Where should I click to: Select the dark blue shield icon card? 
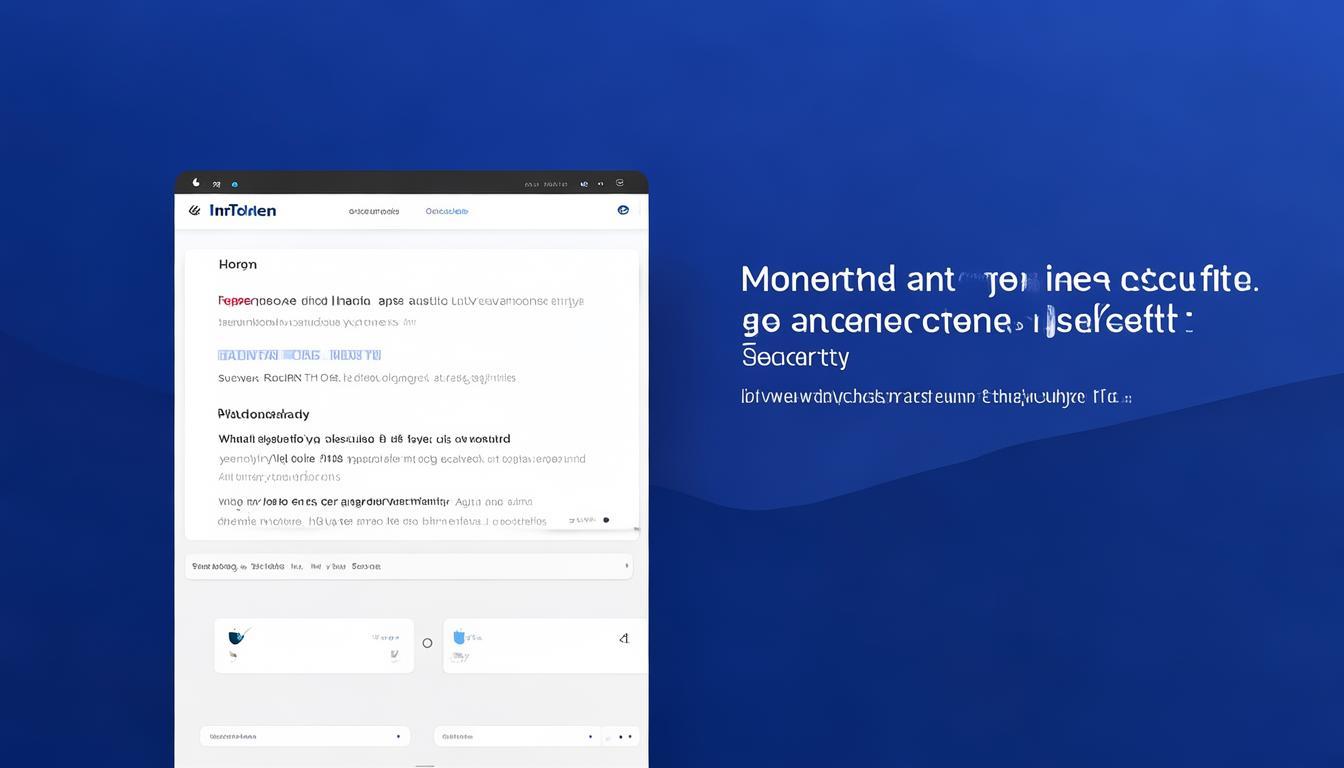click(x=314, y=646)
